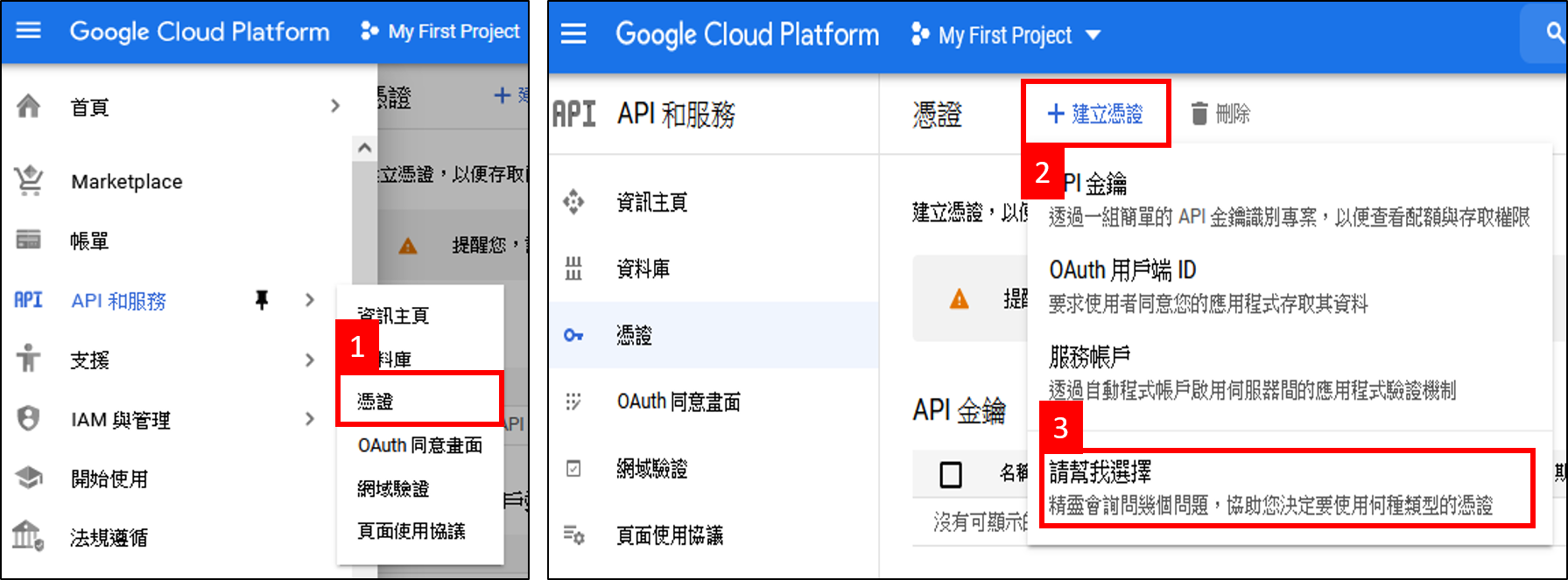The width and height of the screenshot is (1568, 580).
Task: Click the 法規遵循 building icon
Action: [x=29, y=535]
